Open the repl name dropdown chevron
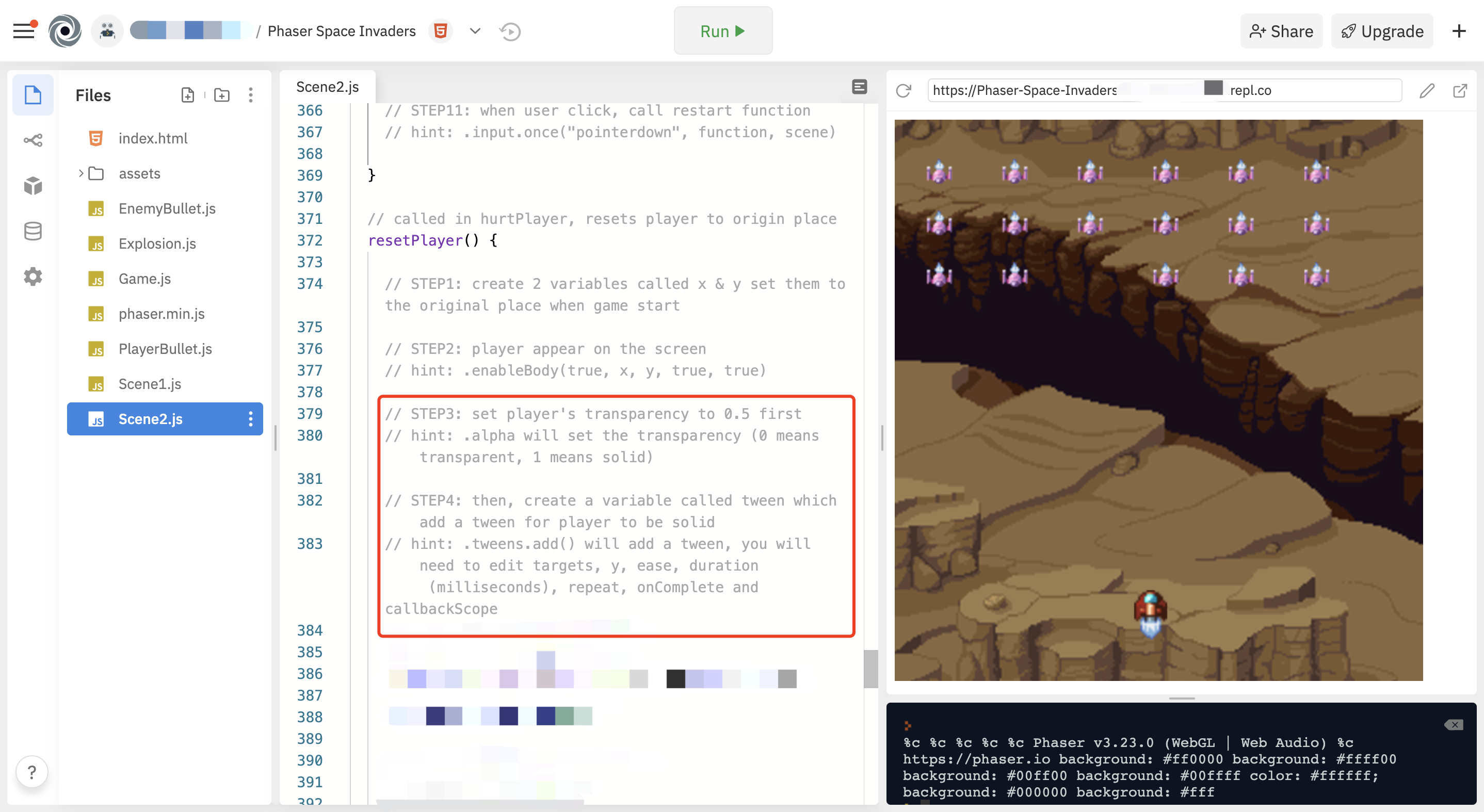The width and height of the screenshot is (1484, 812). (x=475, y=31)
